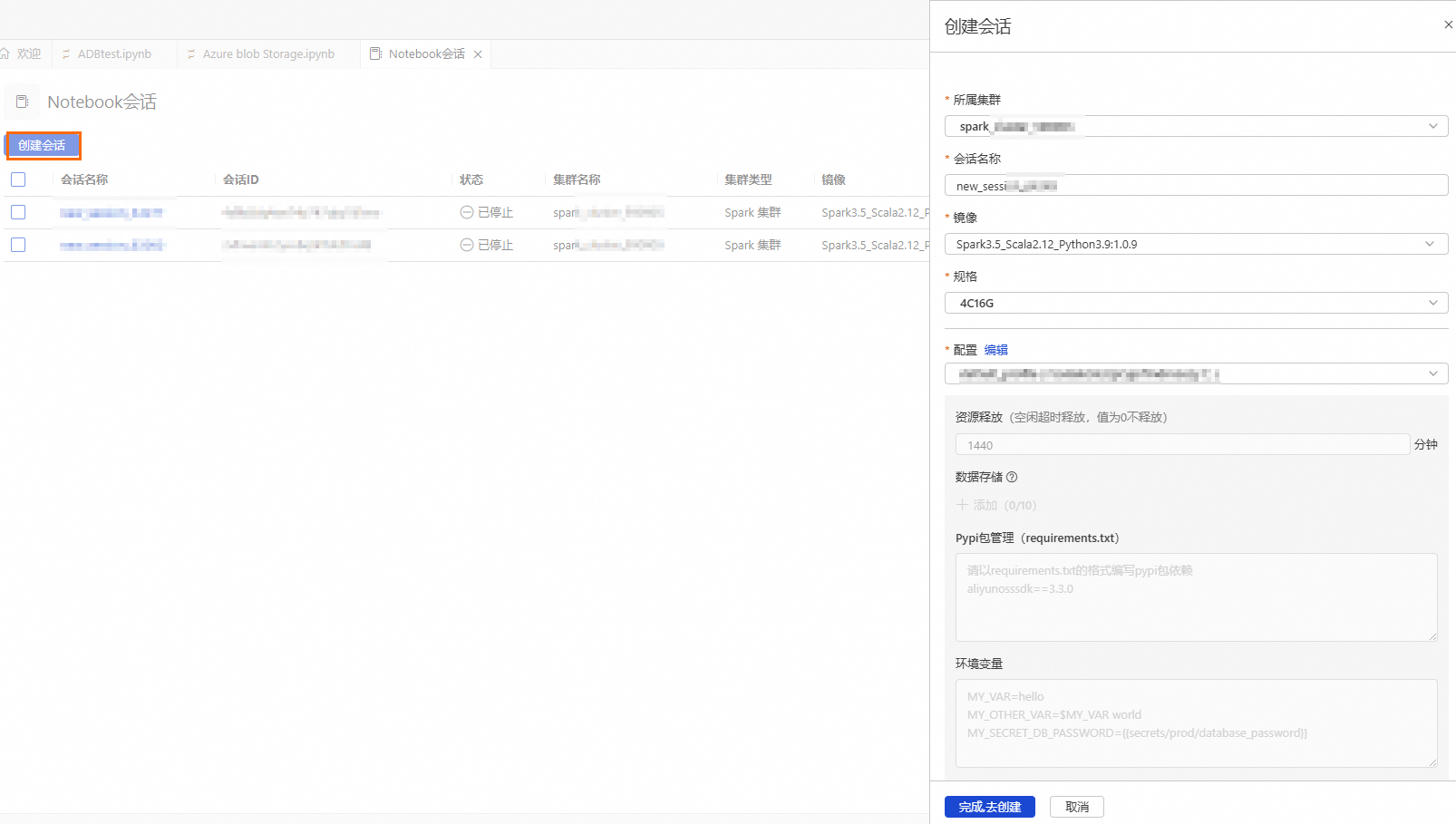Click the 环境变量 text area

[x=1196, y=723]
